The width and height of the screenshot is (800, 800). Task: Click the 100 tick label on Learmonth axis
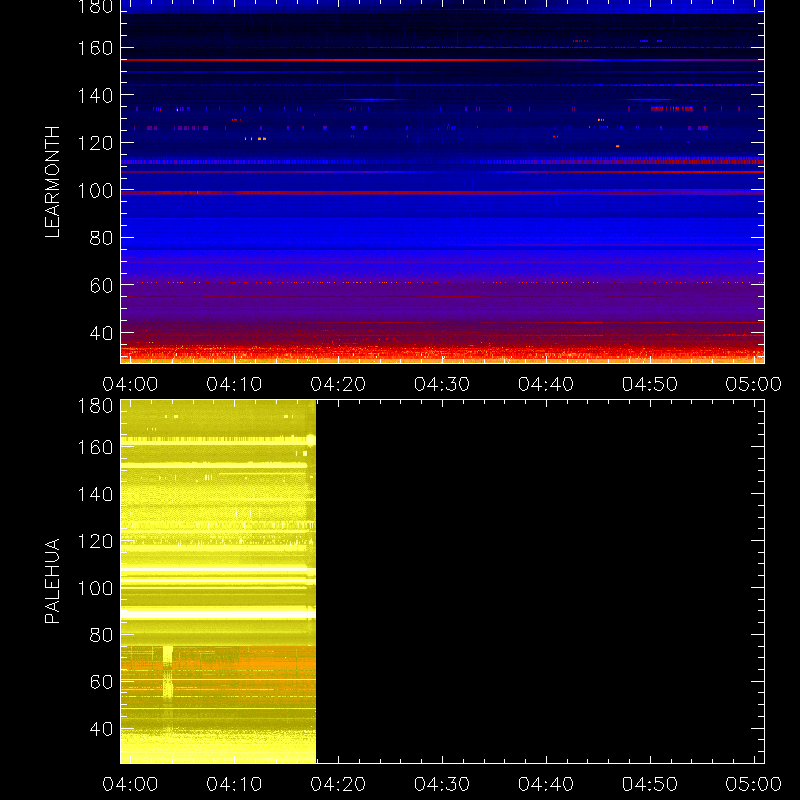(95, 190)
